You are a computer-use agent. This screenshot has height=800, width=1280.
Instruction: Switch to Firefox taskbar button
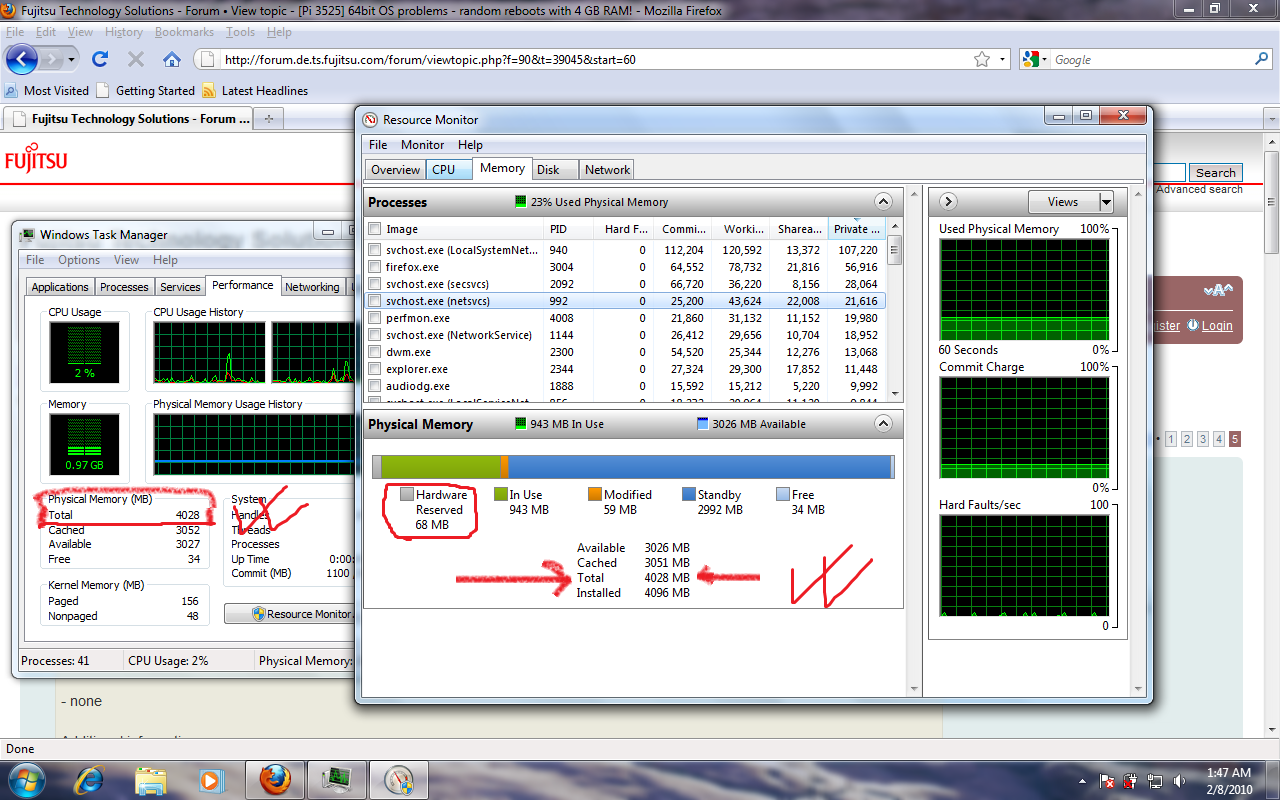[x=275, y=780]
